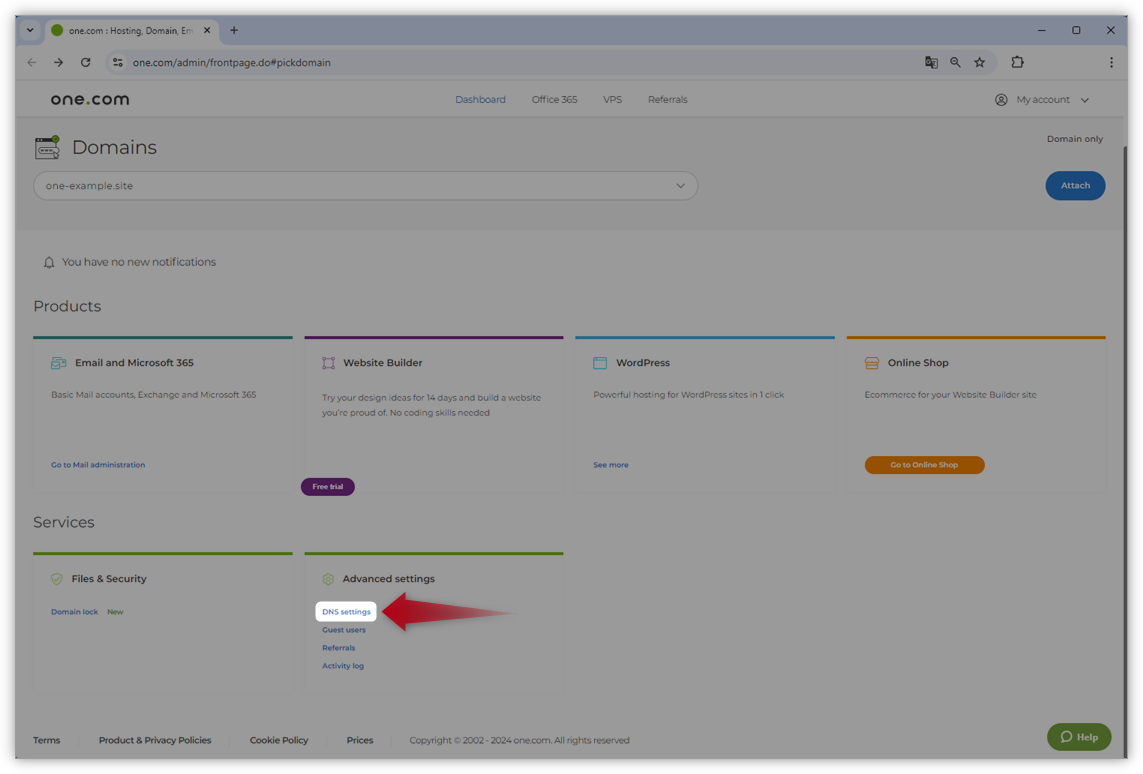Image resolution: width=1143 pixels, height=774 pixels.
Task: Bookmark the page with the star icon
Action: (x=980, y=62)
